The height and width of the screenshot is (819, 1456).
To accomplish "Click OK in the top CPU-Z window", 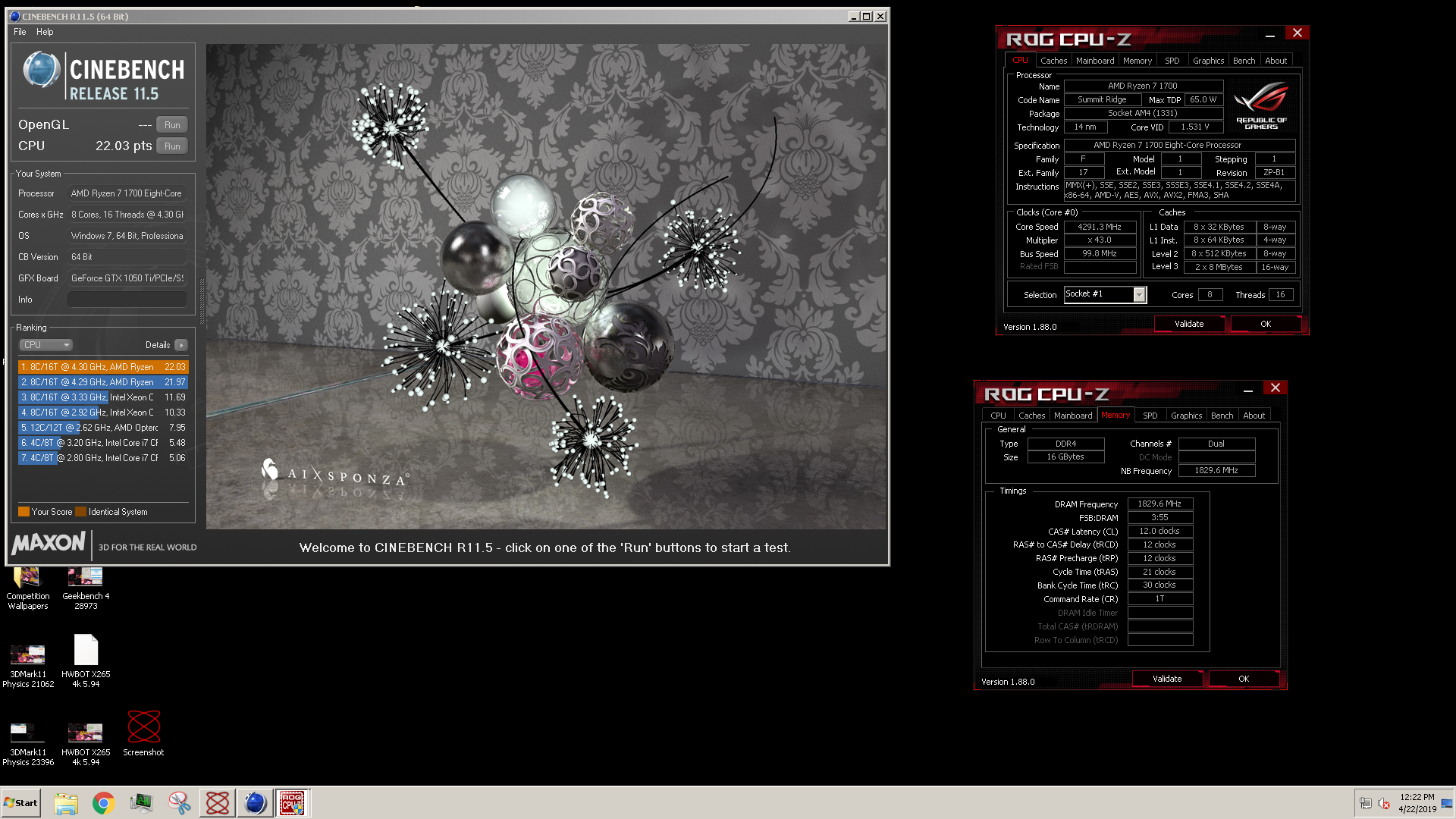I will tap(1266, 324).
